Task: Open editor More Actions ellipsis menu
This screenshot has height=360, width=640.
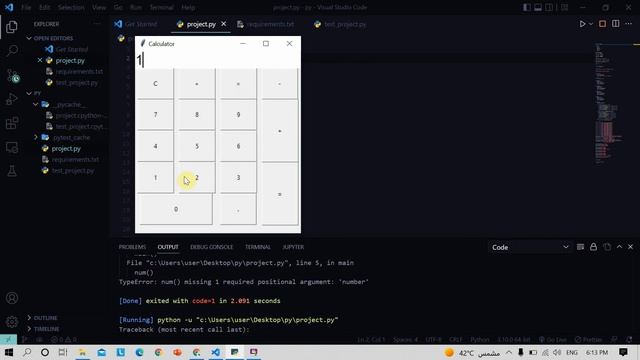Action: (629, 24)
